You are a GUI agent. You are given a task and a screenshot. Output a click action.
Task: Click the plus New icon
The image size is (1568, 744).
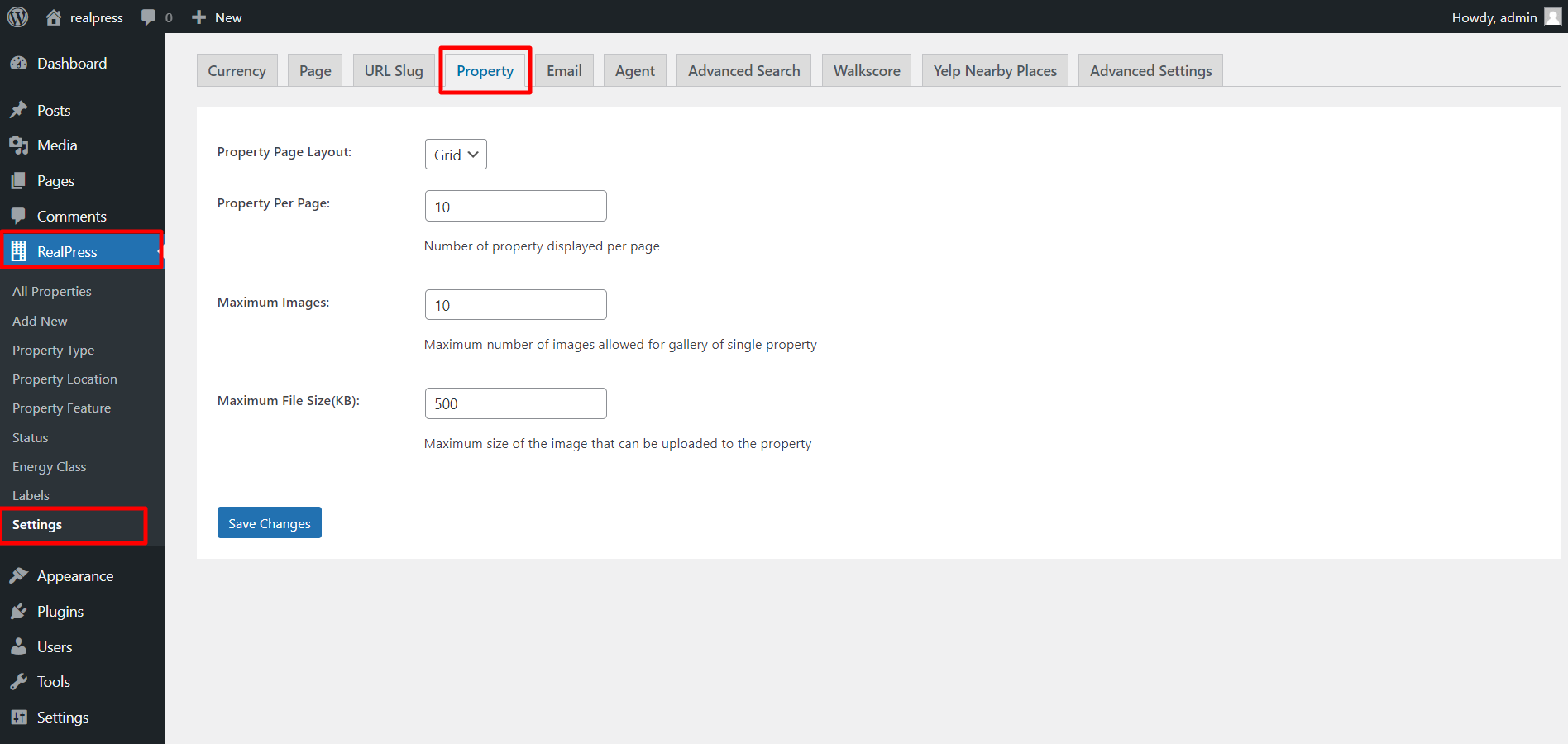point(198,17)
